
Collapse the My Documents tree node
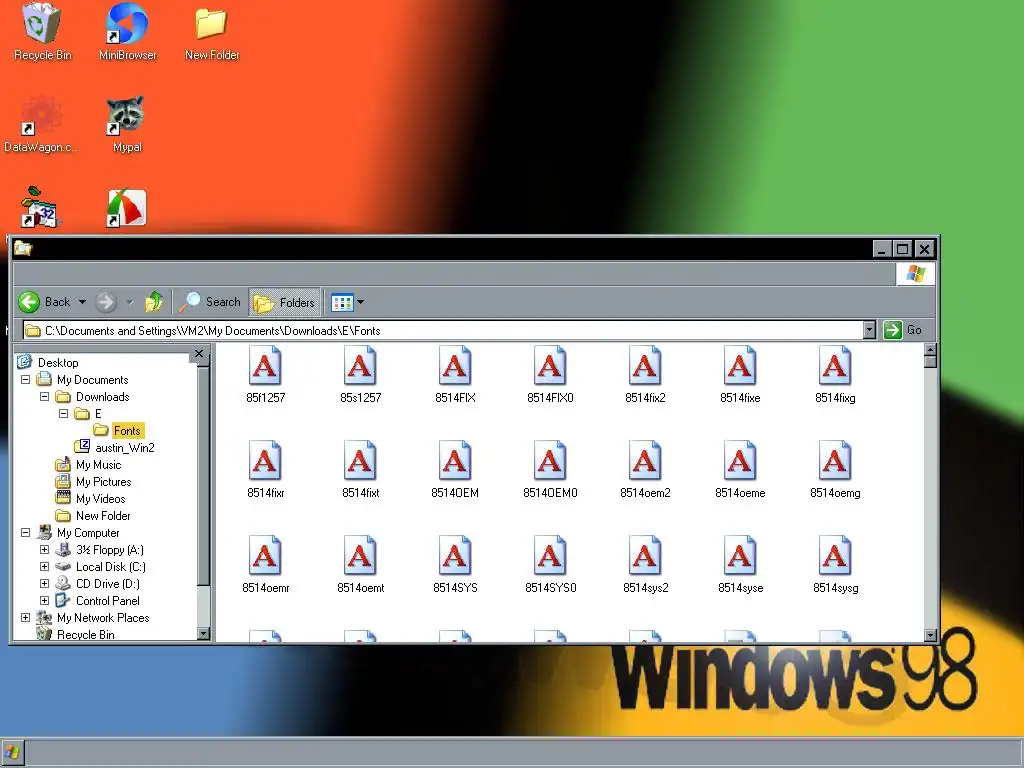pyautogui.click(x=25, y=379)
